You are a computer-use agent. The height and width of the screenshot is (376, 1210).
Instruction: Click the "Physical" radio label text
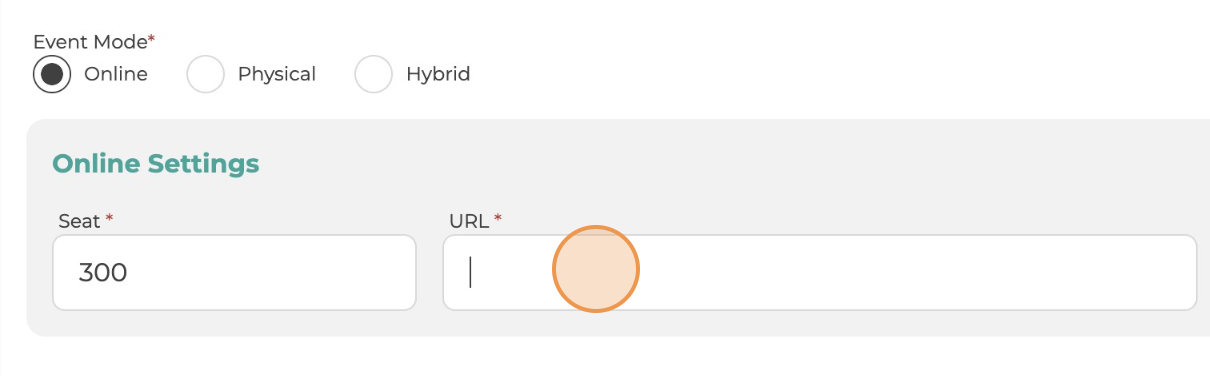pos(277,74)
